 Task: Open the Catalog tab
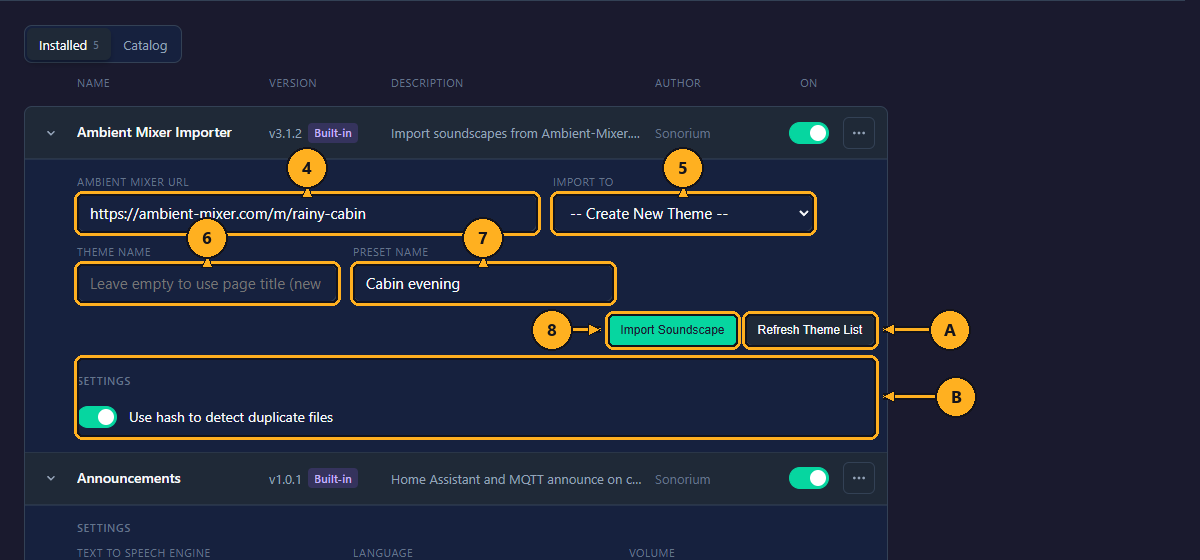[x=145, y=45]
